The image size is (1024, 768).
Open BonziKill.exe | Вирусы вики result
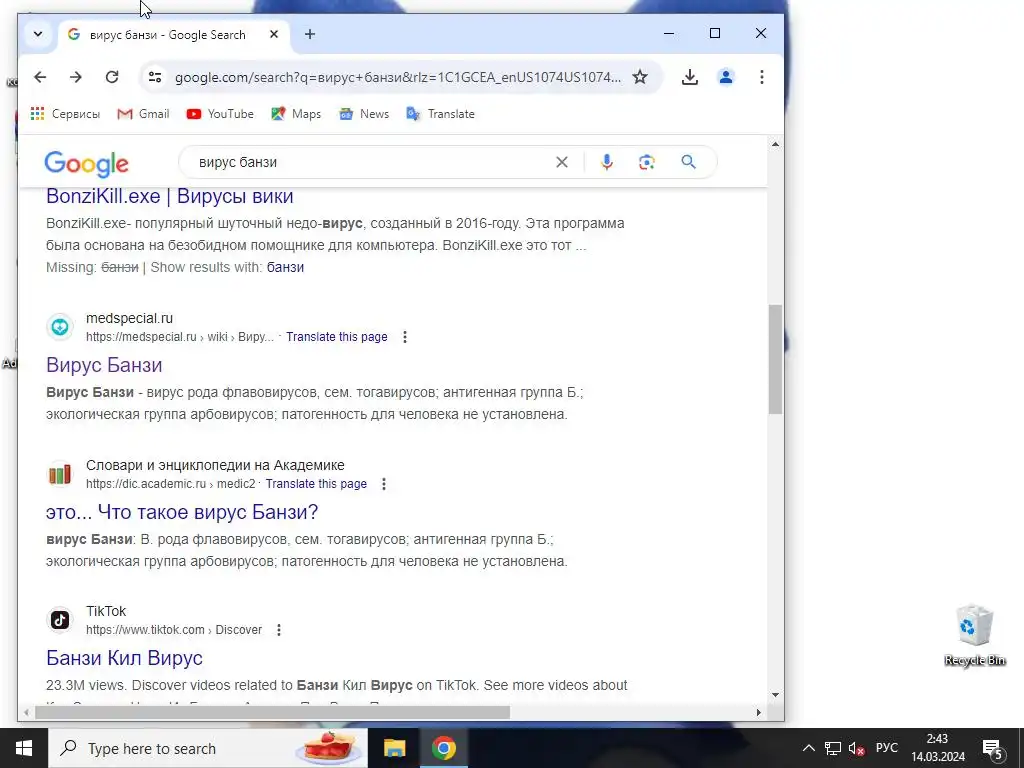point(170,196)
